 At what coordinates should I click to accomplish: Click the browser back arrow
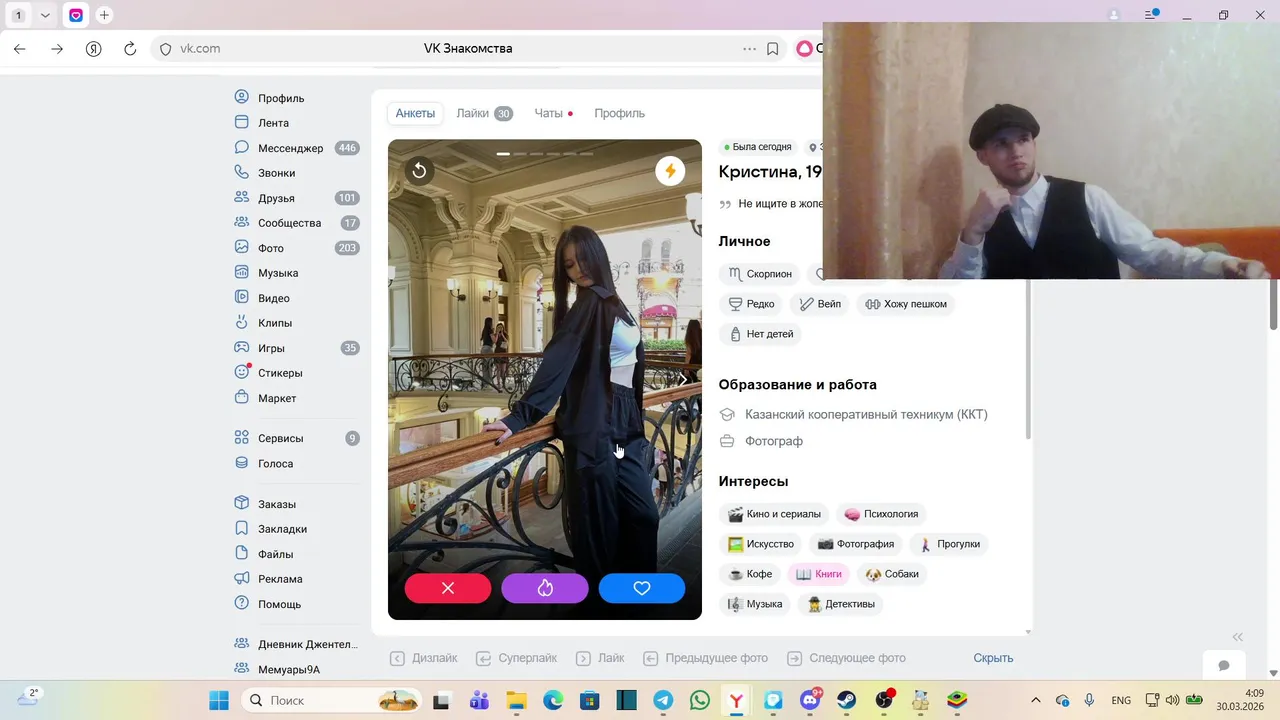pos(19,48)
